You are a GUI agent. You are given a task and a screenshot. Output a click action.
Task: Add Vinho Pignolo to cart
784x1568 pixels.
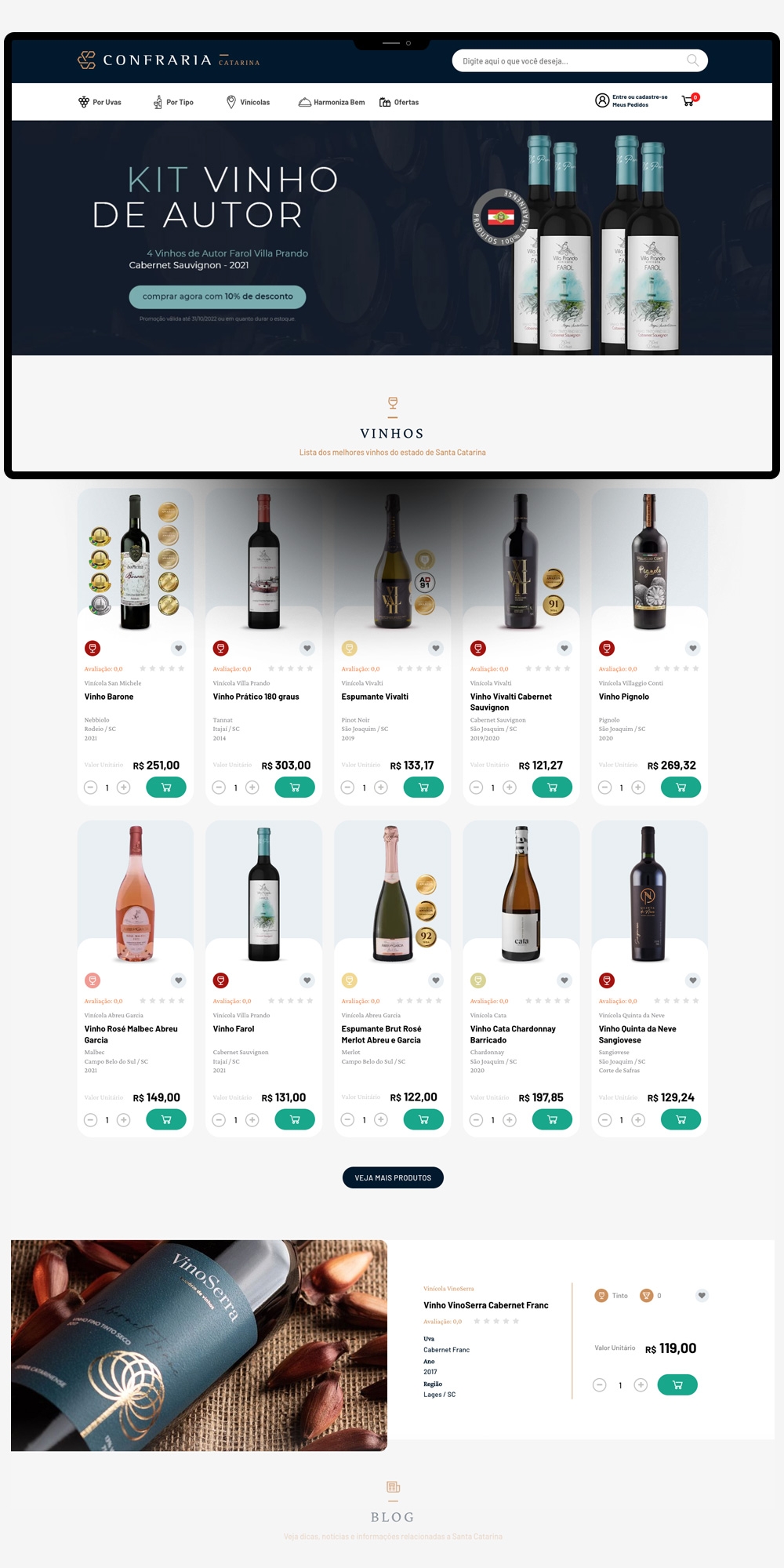(x=681, y=788)
